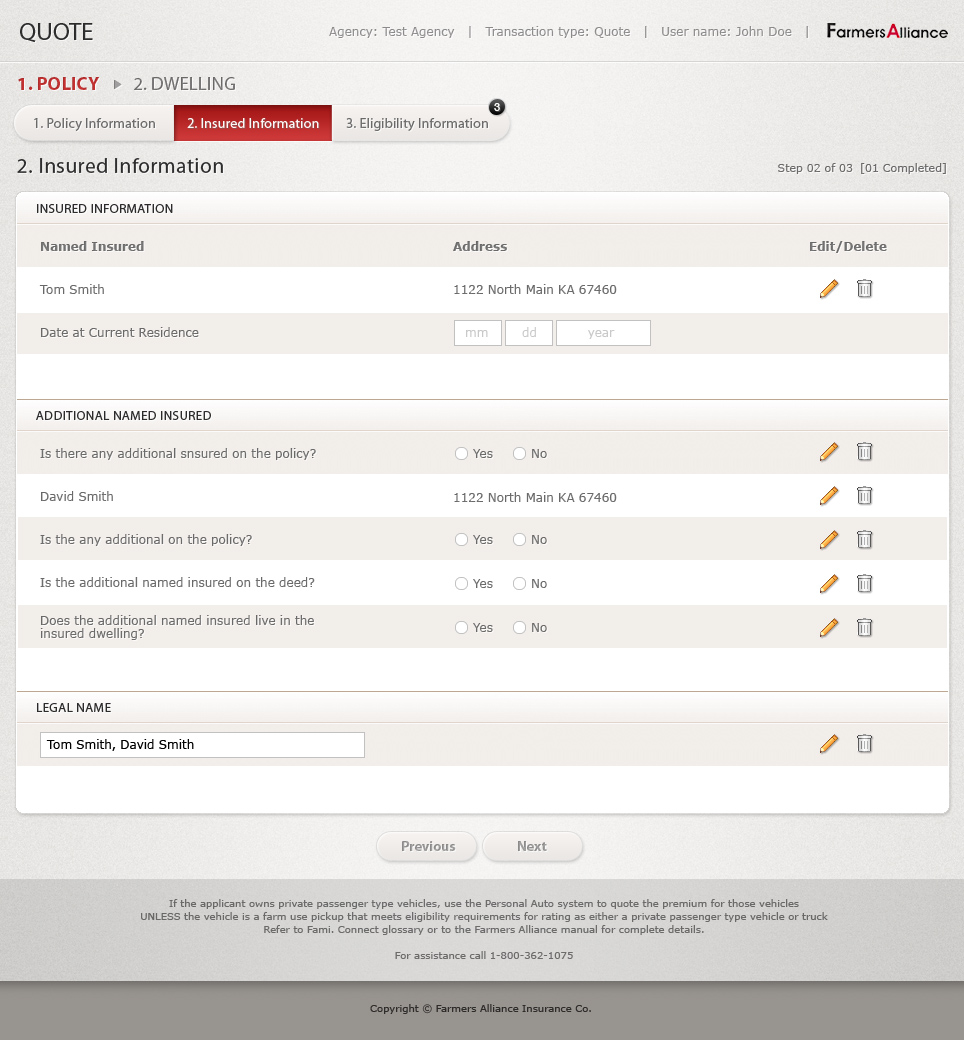Viewport: 964px width, 1040px height.
Task: Delete the 'additional snsured on the policy' row
Action: 864,452
